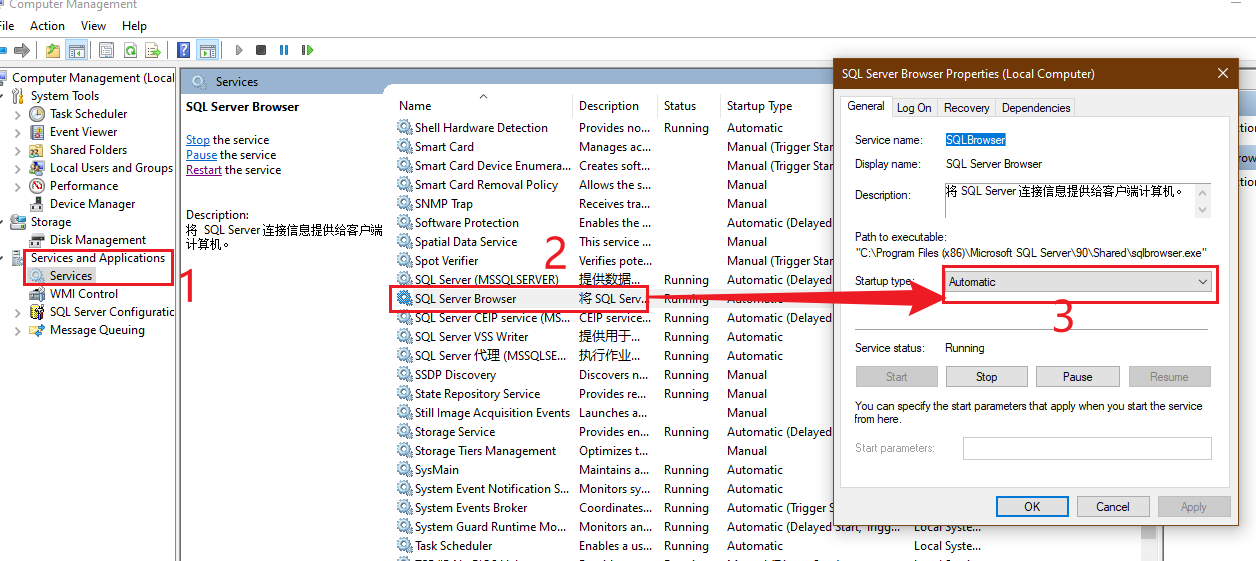Click the SQLBrowser service name field
Image resolution: width=1256 pixels, height=561 pixels.
point(976,140)
